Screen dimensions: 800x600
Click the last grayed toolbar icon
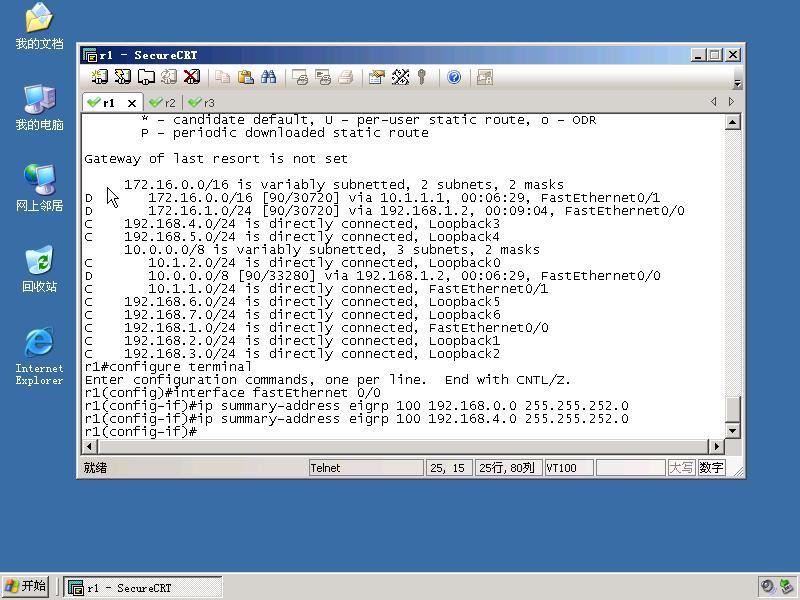click(484, 77)
